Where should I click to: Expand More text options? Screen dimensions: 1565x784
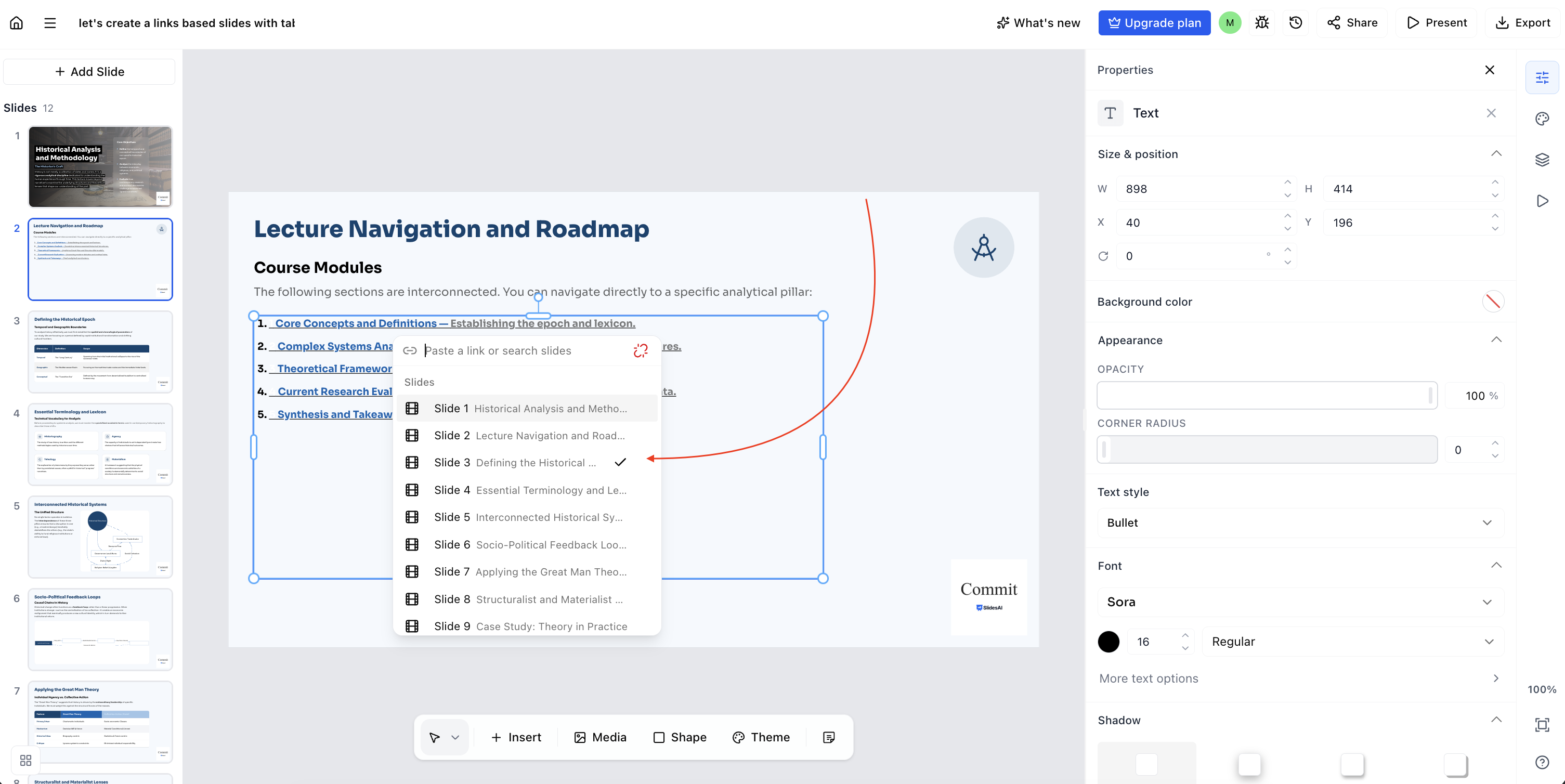[x=1300, y=678]
